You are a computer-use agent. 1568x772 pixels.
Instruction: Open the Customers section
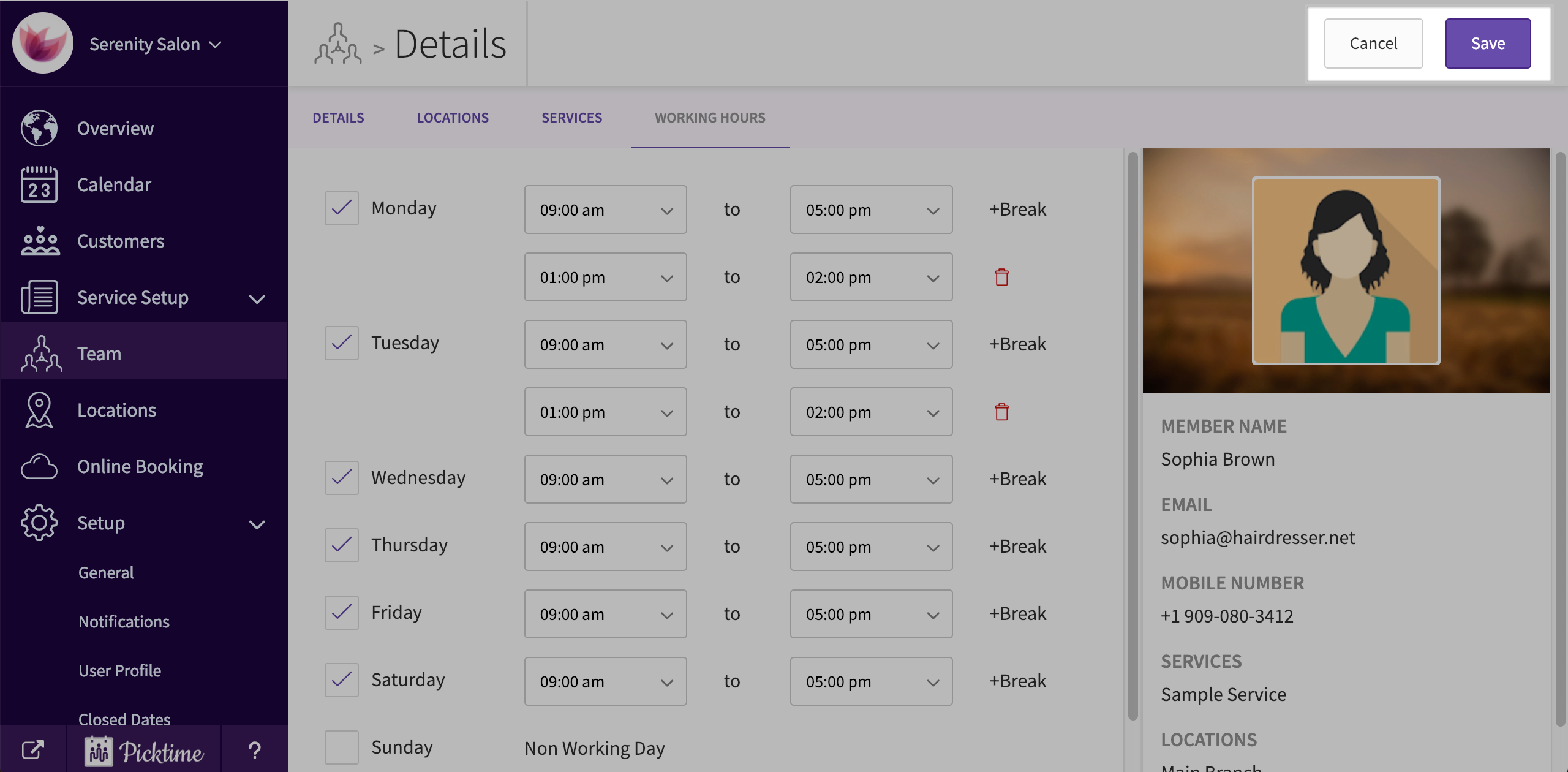120,241
